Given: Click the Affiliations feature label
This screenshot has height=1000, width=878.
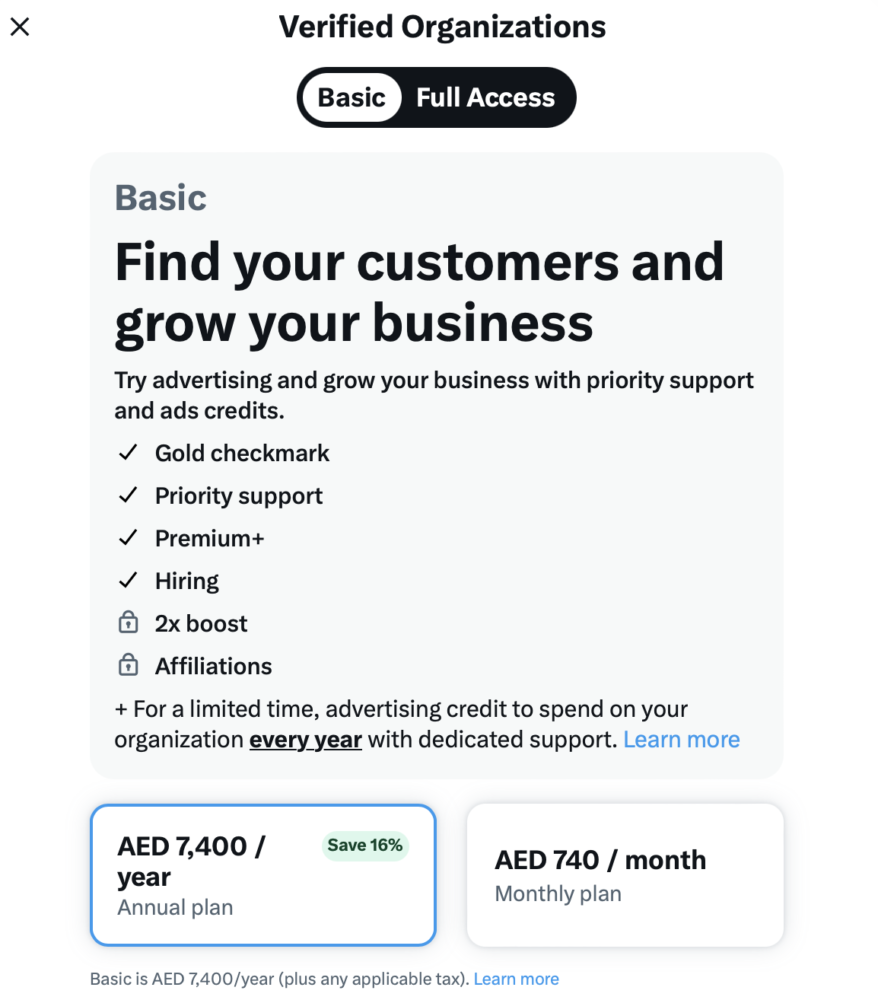Looking at the screenshot, I should click(213, 666).
